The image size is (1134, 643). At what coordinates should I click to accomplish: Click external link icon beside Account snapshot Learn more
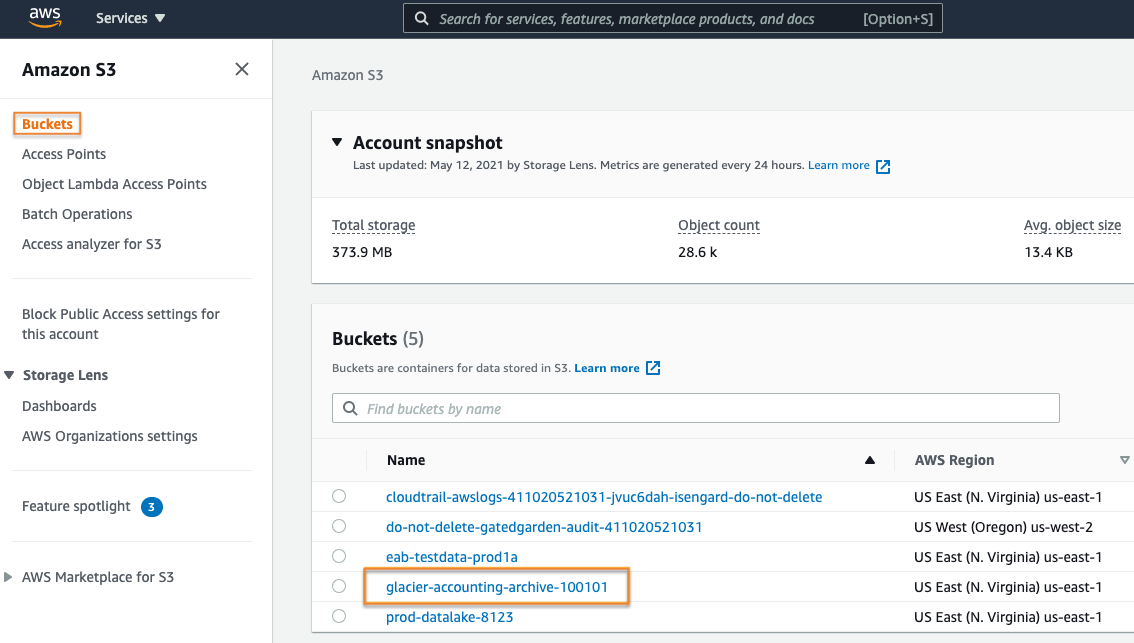(x=883, y=166)
